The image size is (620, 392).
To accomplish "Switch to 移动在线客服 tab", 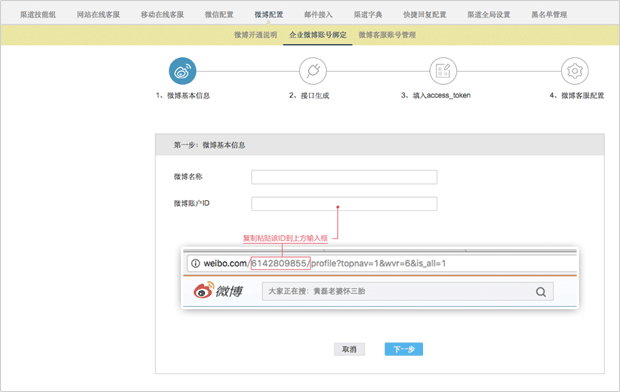I will [x=162, y=15].
